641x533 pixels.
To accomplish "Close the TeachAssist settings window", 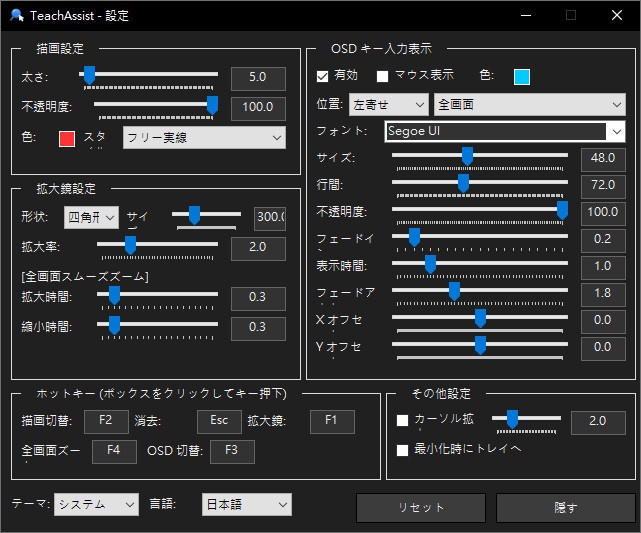I will click(617, 16).
